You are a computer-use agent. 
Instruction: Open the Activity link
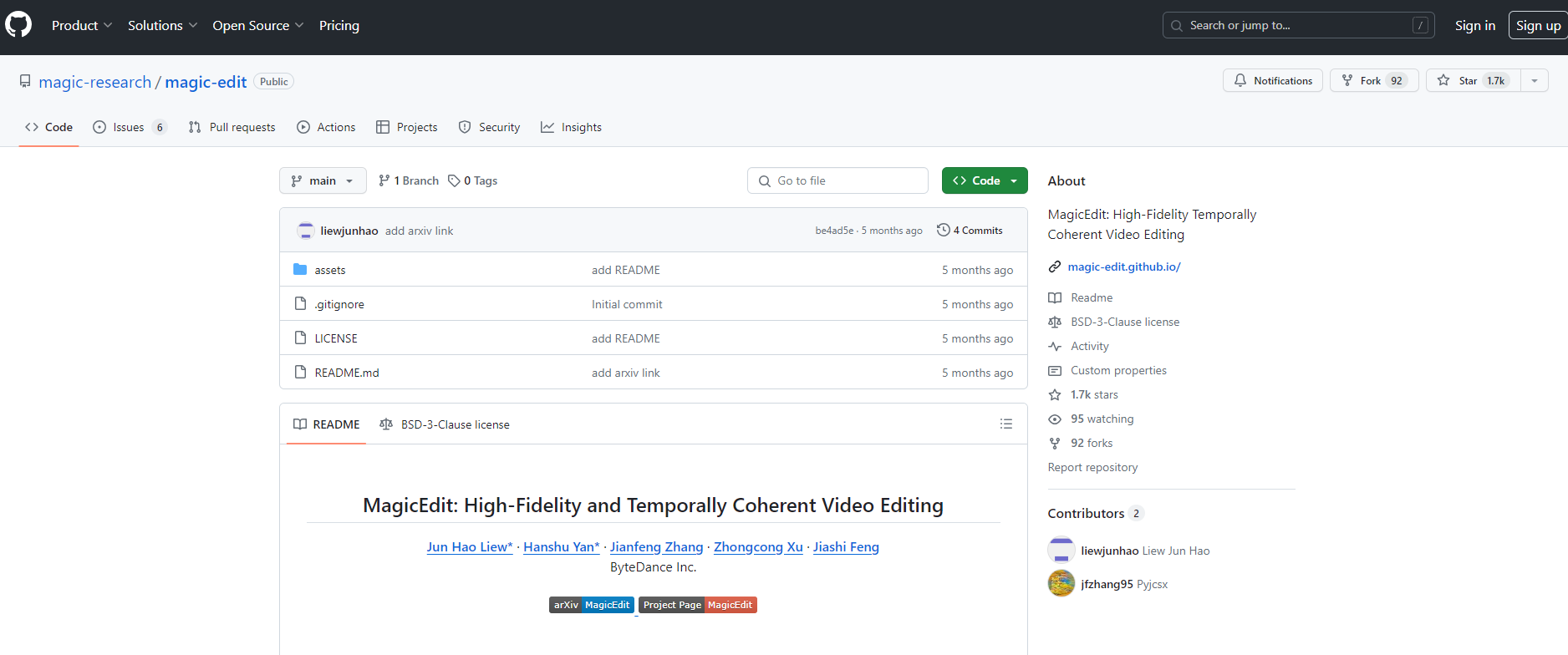(1090, 346)
